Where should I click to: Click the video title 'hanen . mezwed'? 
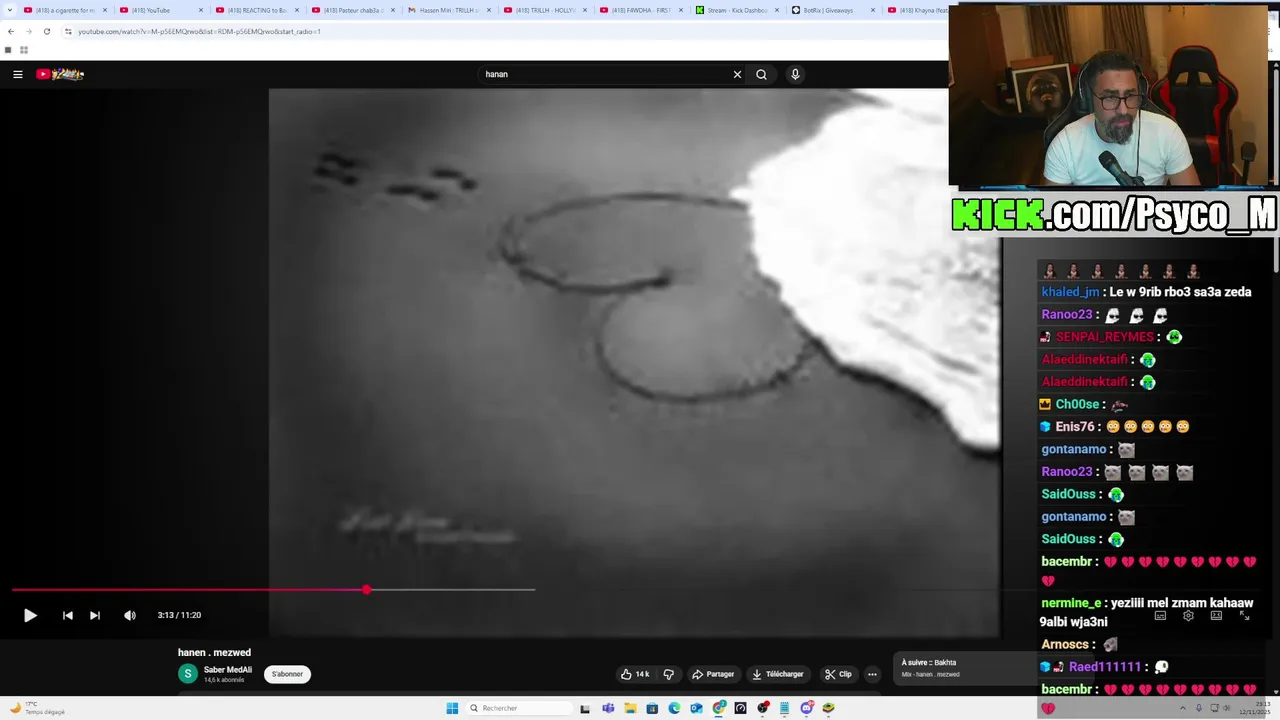(214, 652)
